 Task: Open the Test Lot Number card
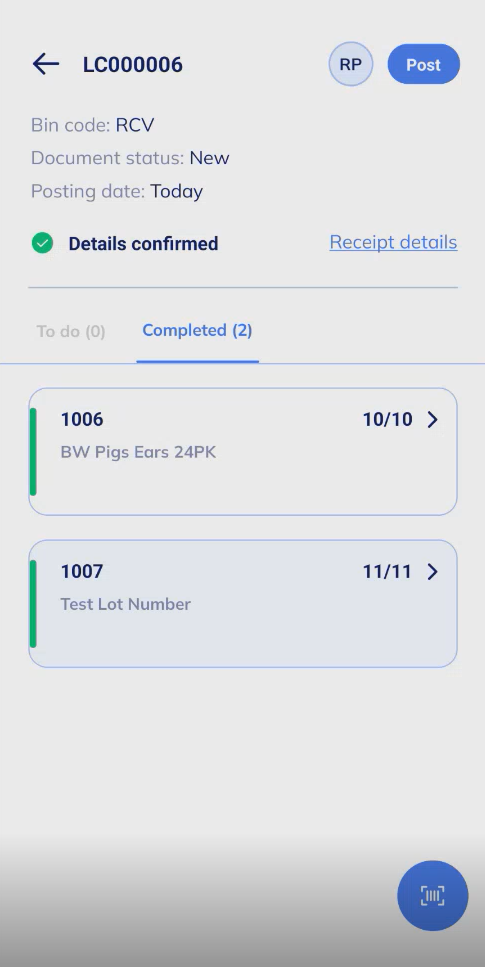(x=242, y=604)
